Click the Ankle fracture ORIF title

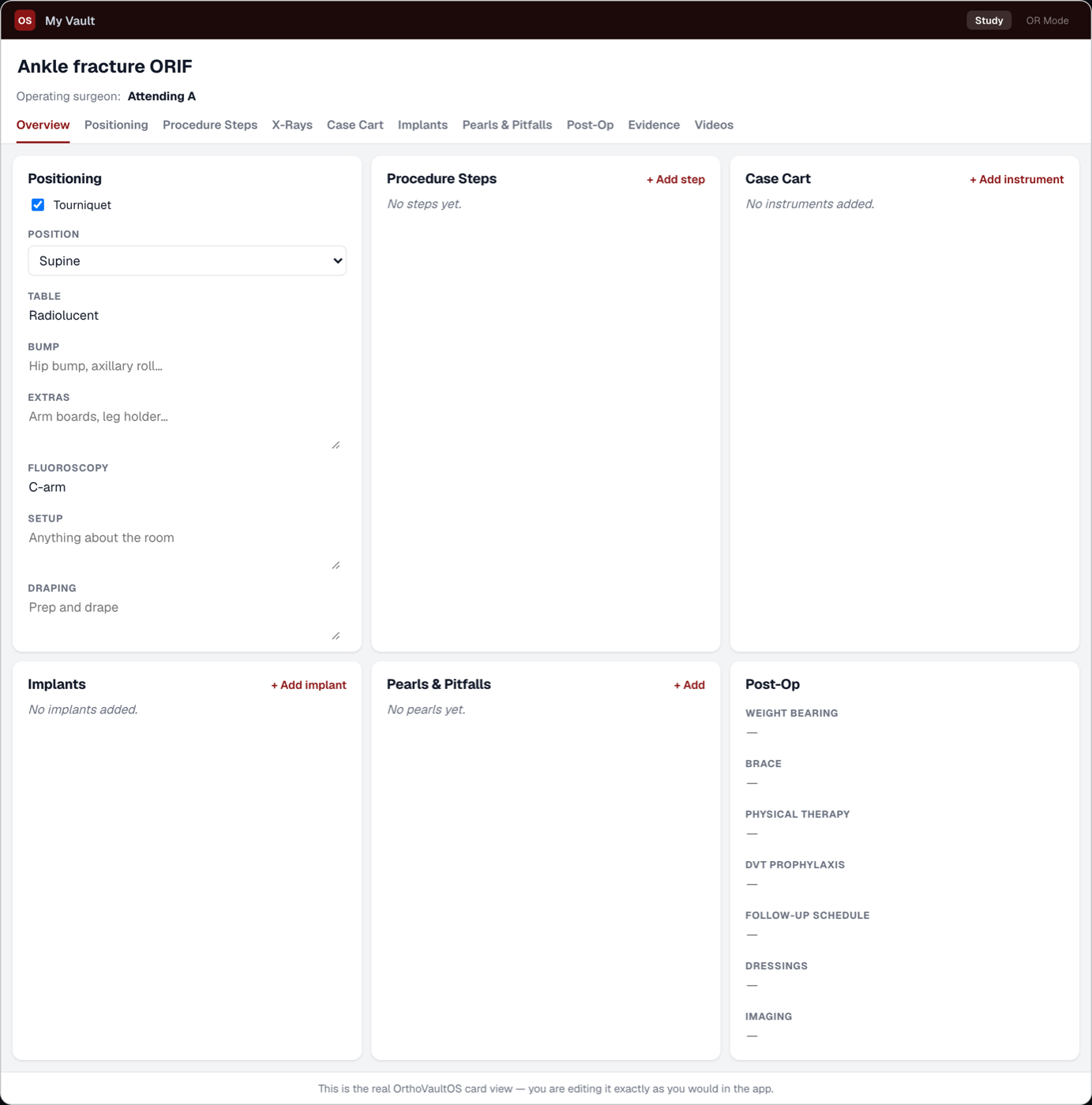[105, 66]
